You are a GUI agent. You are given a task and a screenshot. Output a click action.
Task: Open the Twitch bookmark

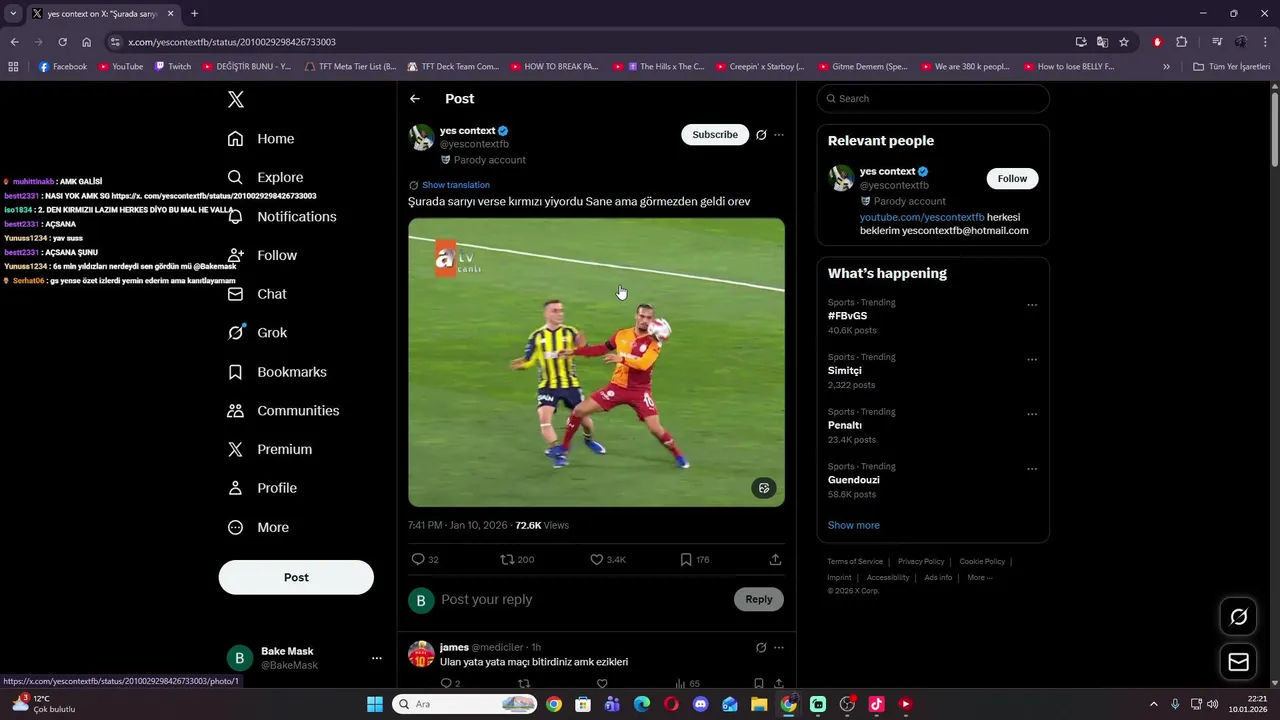point(173,67)
